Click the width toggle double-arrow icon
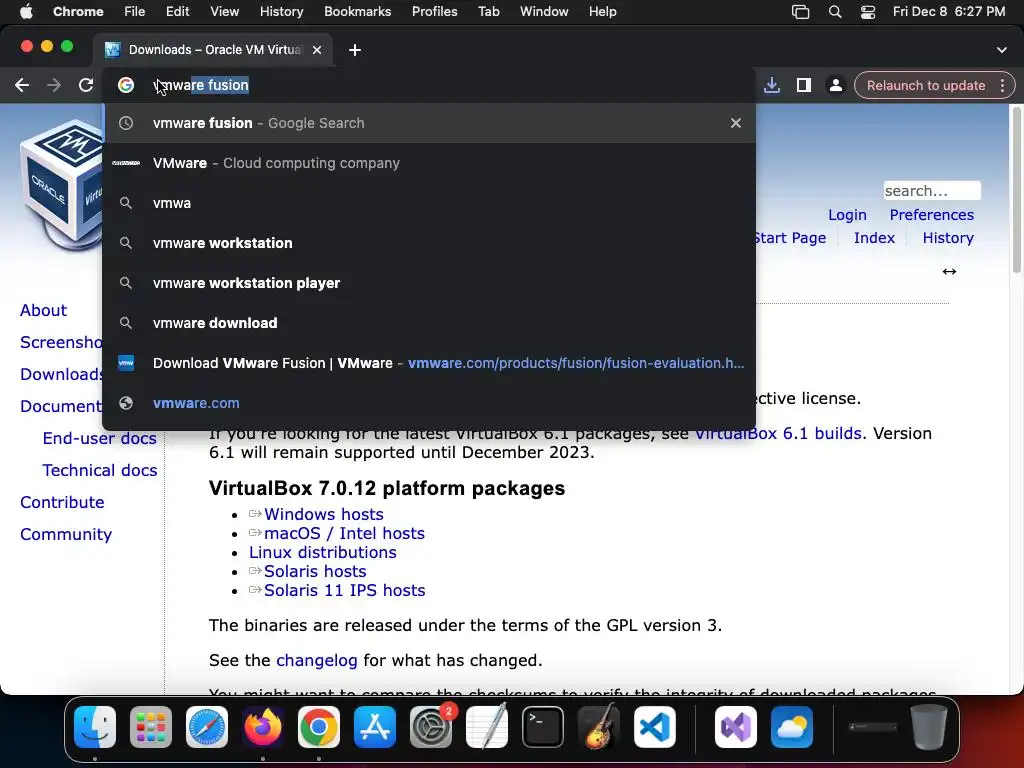Image resolution: width=1024 pixels, height=768 pixels. coord(949,271)
